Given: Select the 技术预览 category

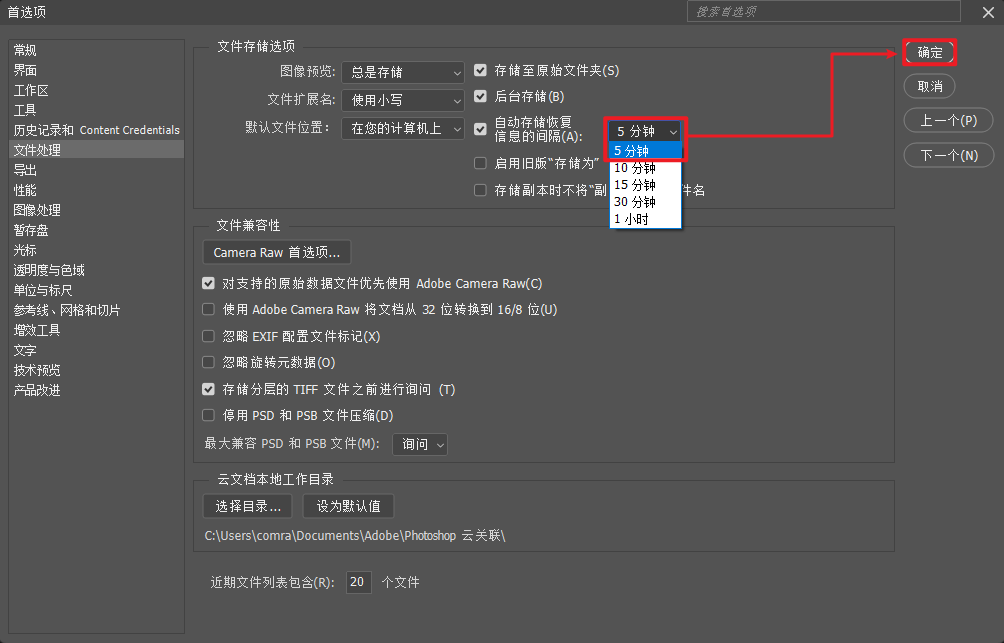Looking at the screenshot, I should click(37, 370).
